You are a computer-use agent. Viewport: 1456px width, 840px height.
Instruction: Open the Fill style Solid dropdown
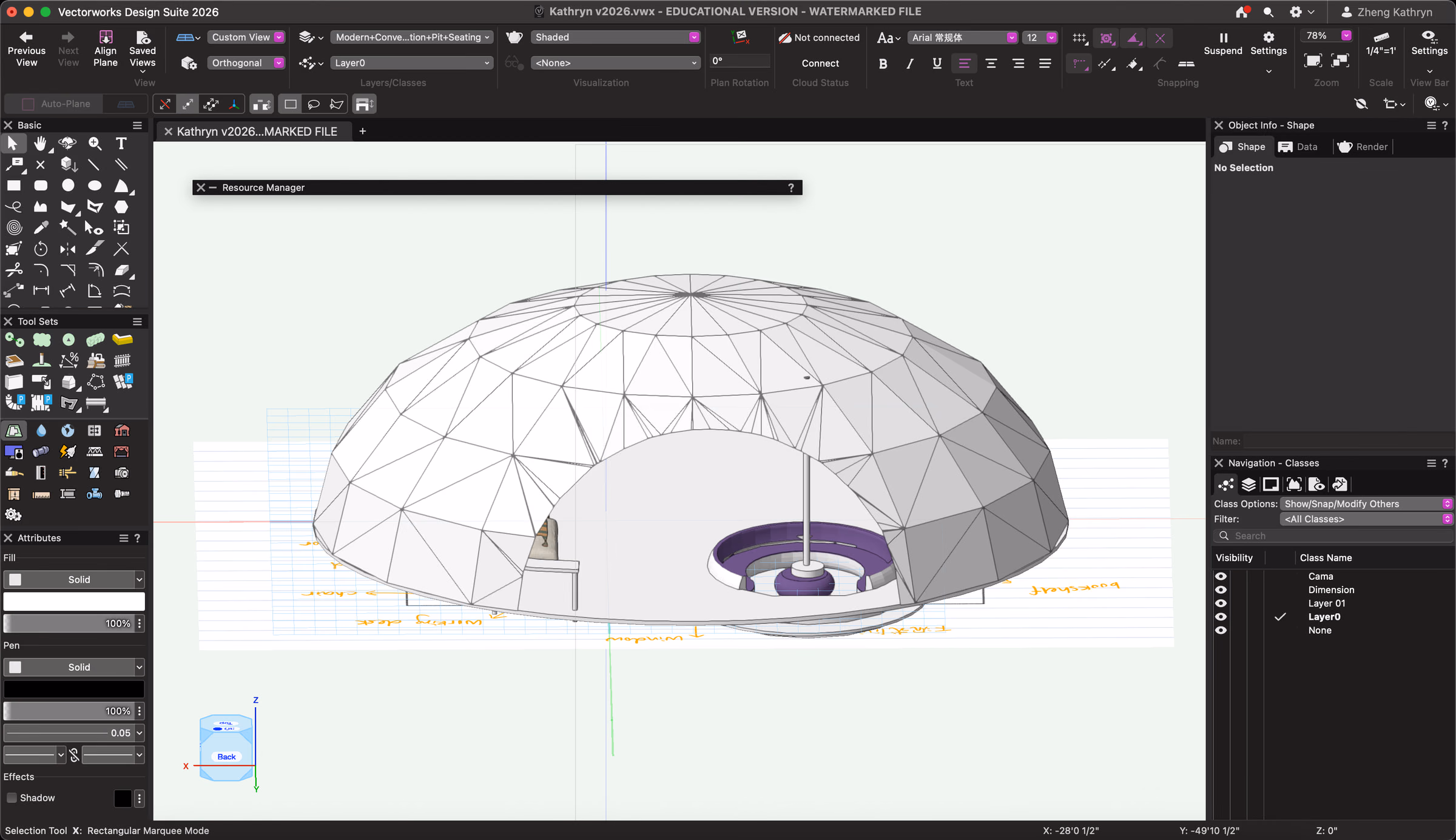74,580
